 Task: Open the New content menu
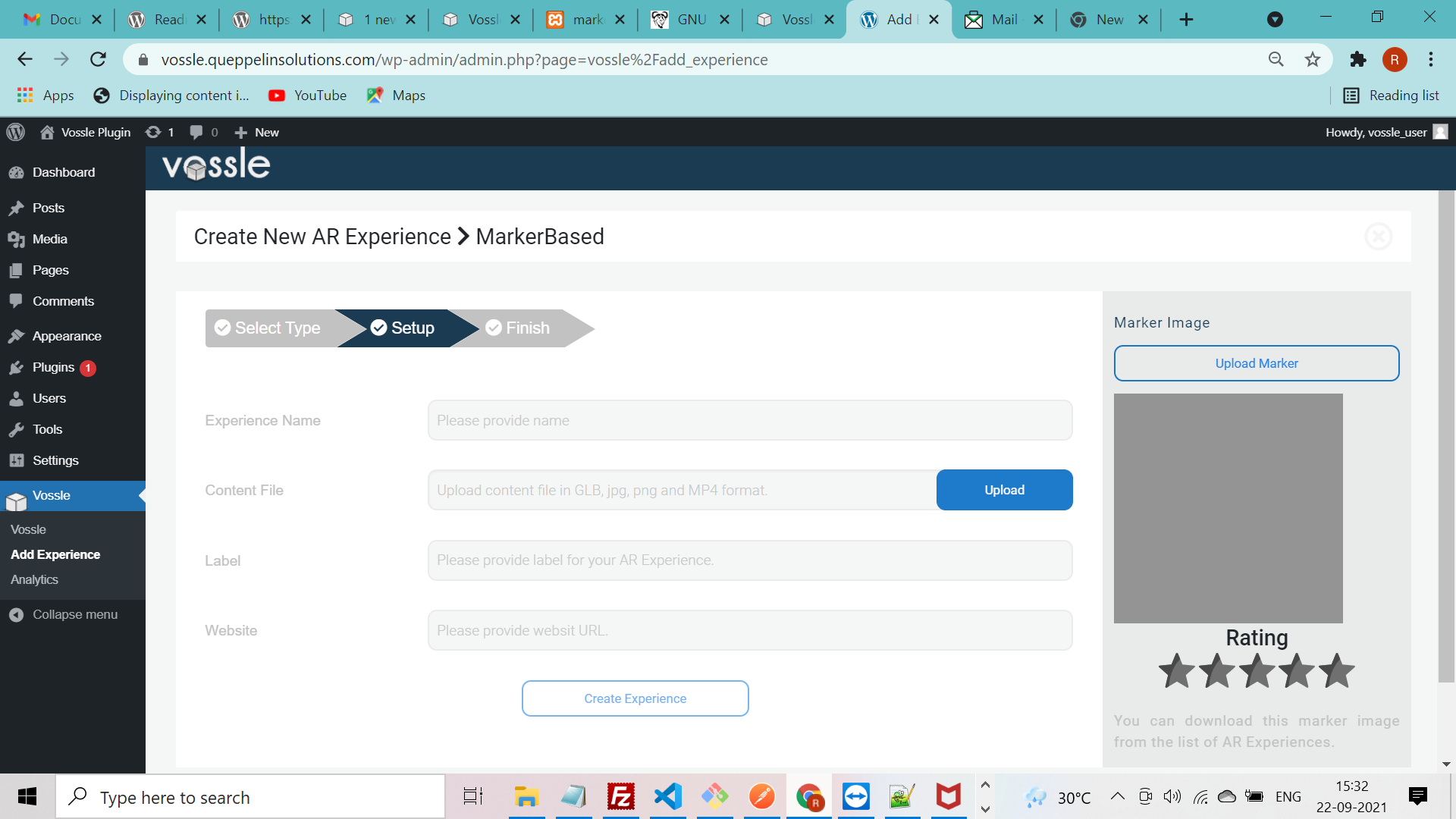pos(257,132)
